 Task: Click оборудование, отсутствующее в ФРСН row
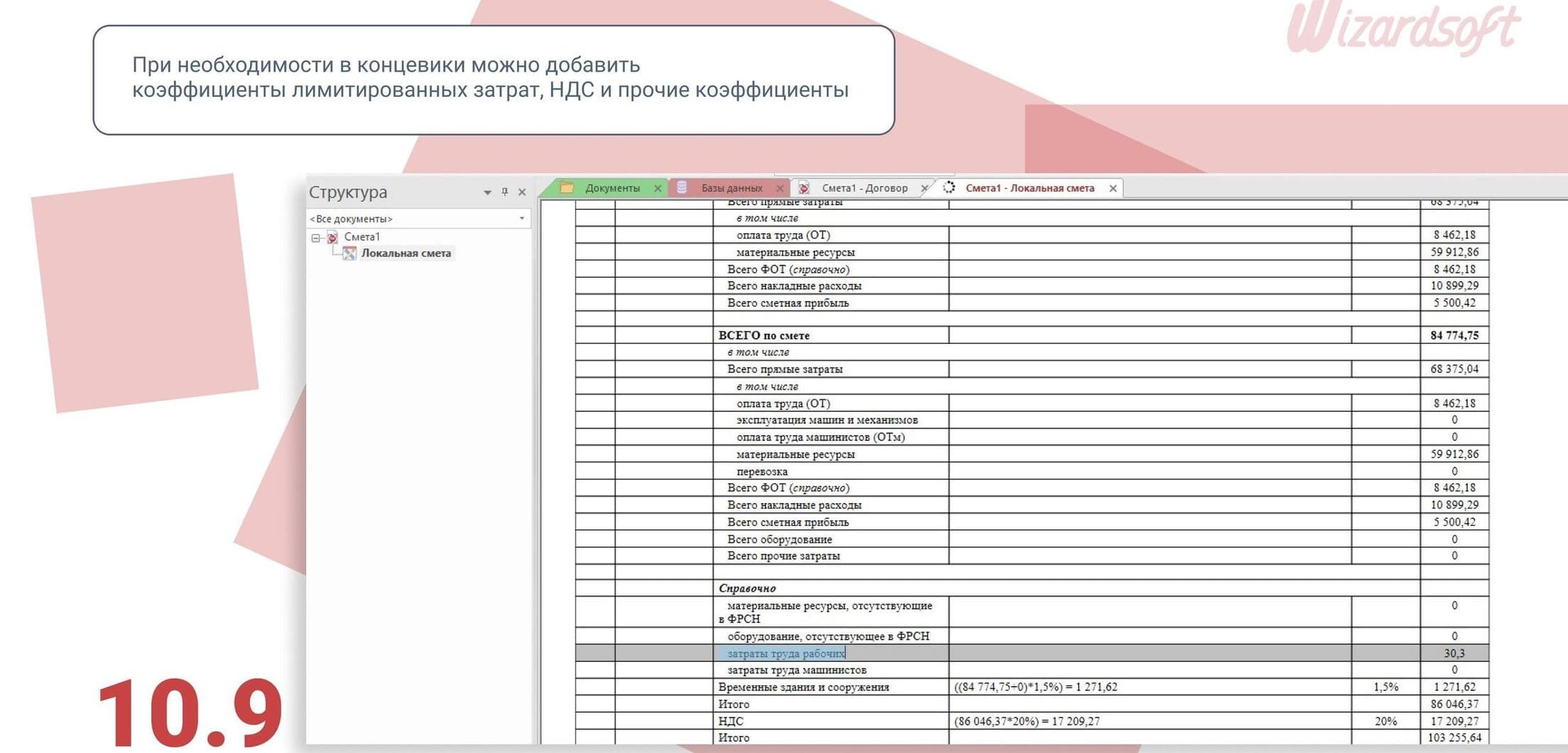[1032, 636]
